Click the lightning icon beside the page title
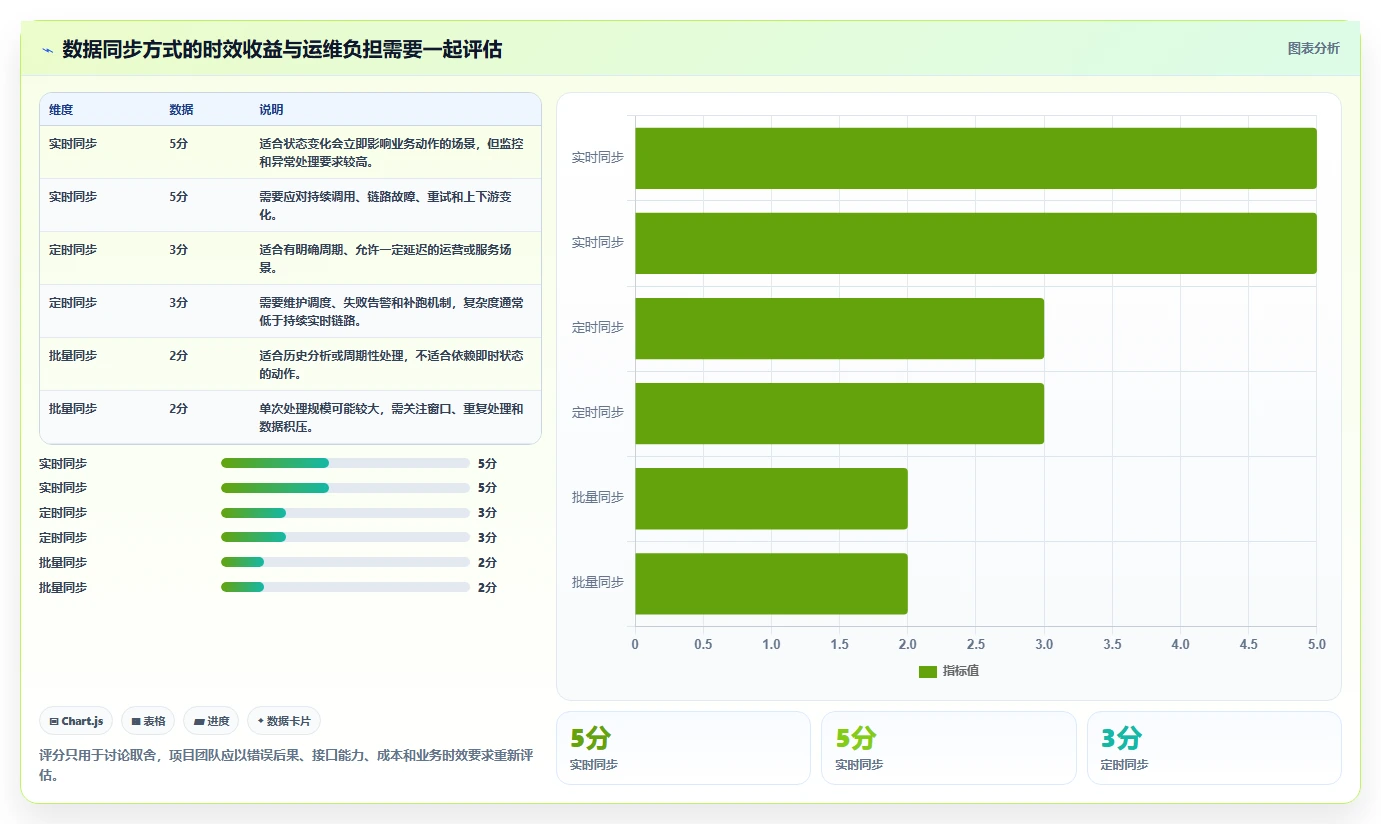The width and height of the screenshot is (1381, 824). pos(47,50)
